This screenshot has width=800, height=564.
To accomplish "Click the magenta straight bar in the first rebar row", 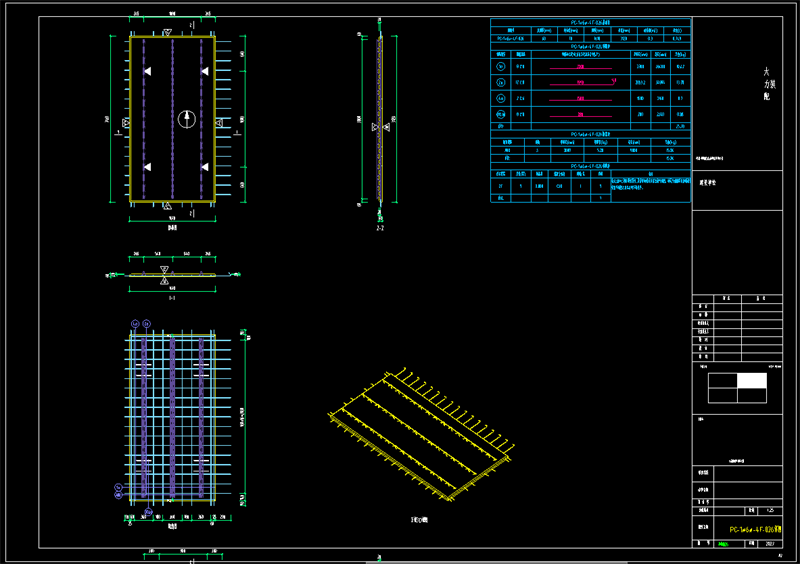I will [x=581, y=67].
